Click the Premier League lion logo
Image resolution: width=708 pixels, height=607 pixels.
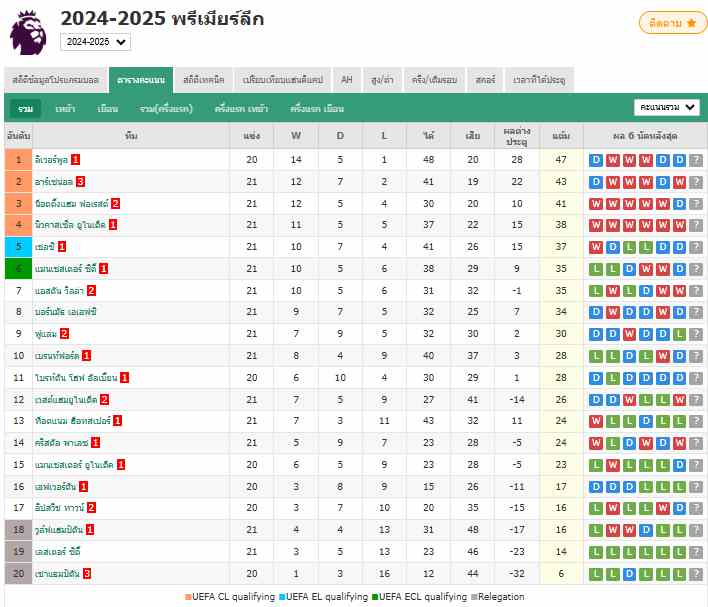(28, 31)
